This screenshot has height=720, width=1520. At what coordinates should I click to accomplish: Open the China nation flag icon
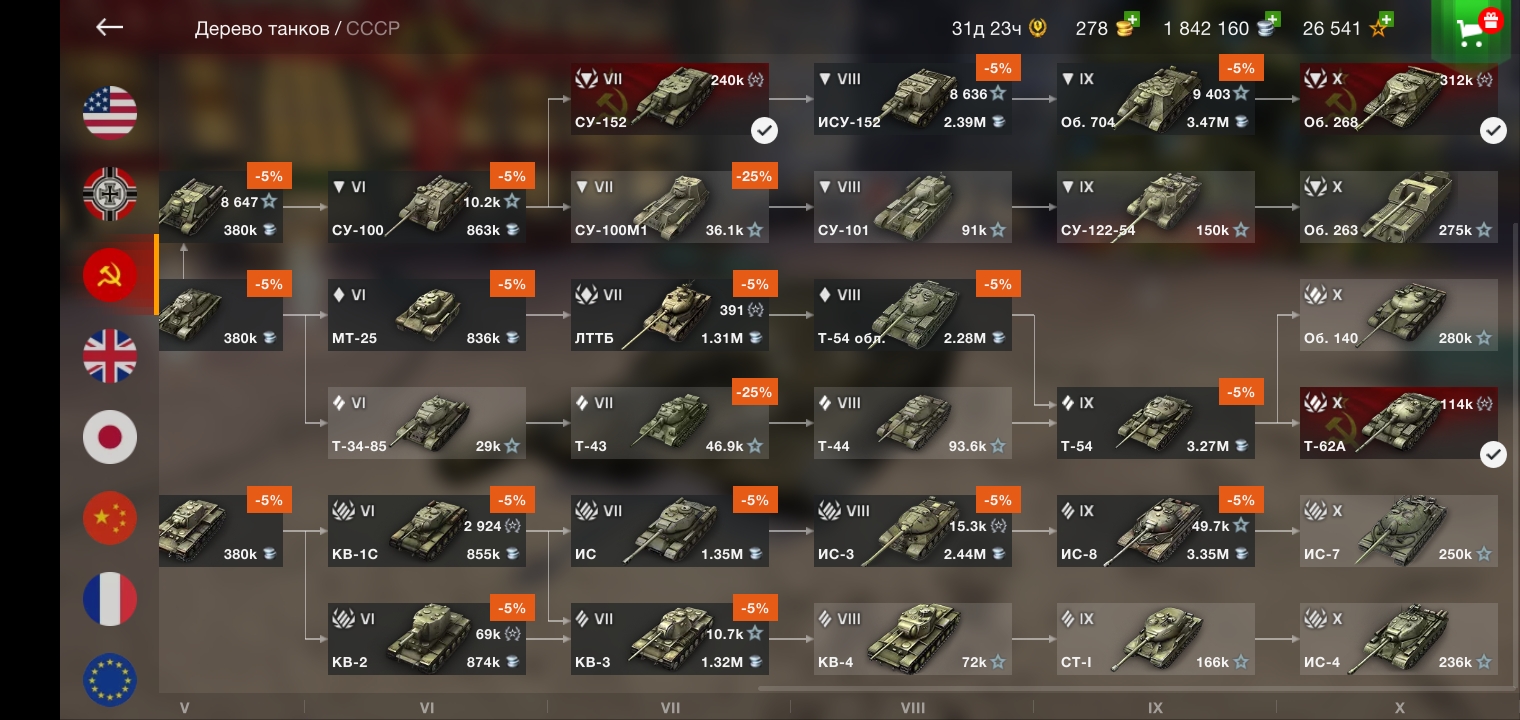(110, 518)
